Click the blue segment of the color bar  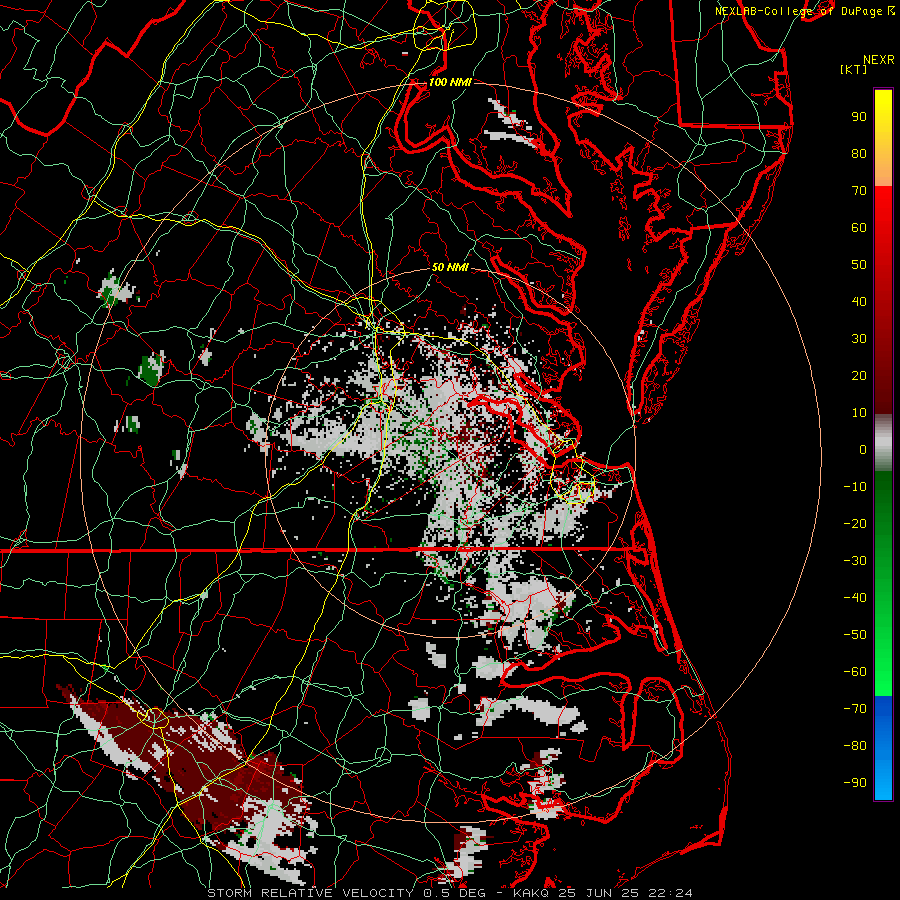(x=883, y=747)
